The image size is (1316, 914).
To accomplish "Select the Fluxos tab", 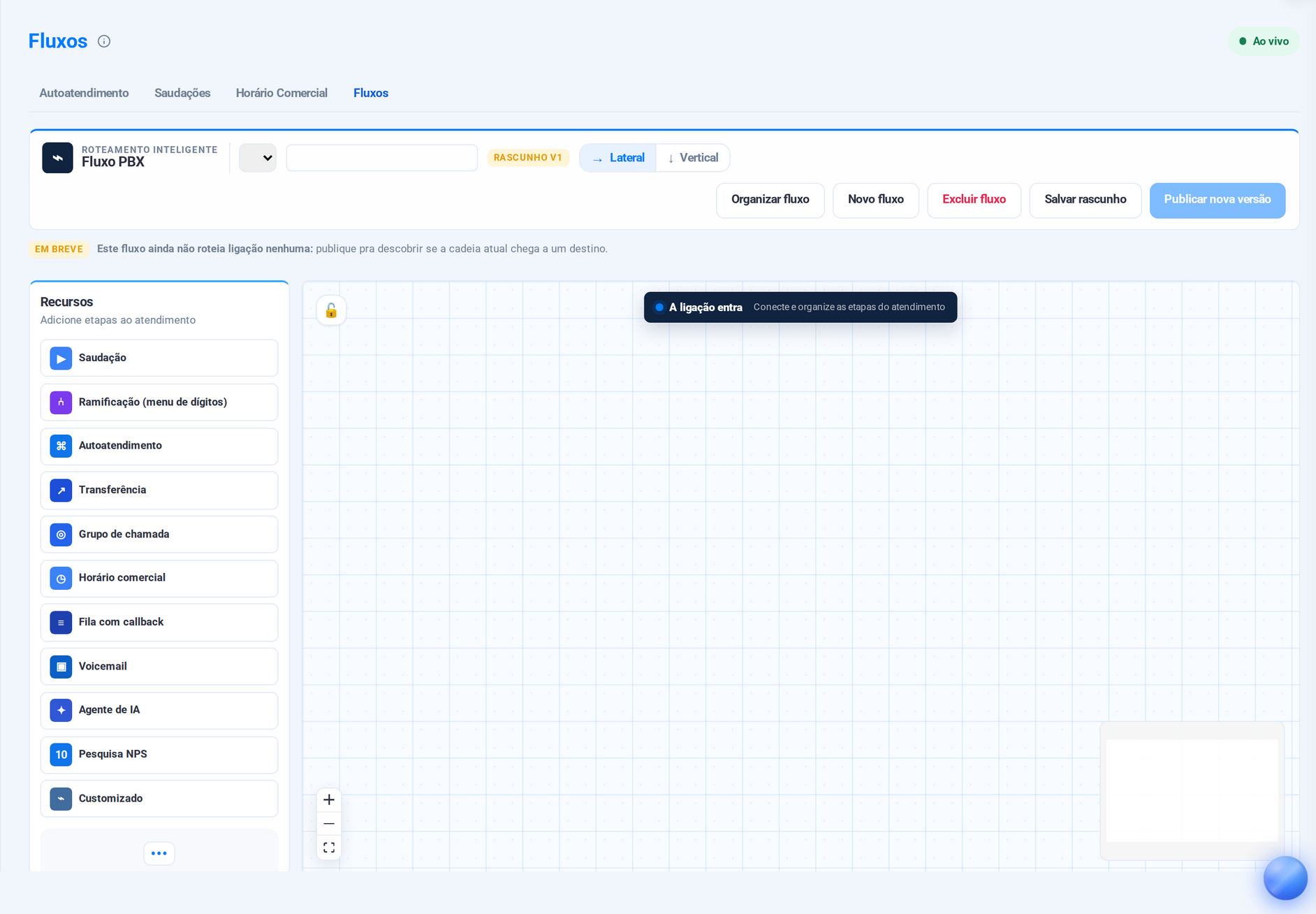I will click(x=371, y=93).
